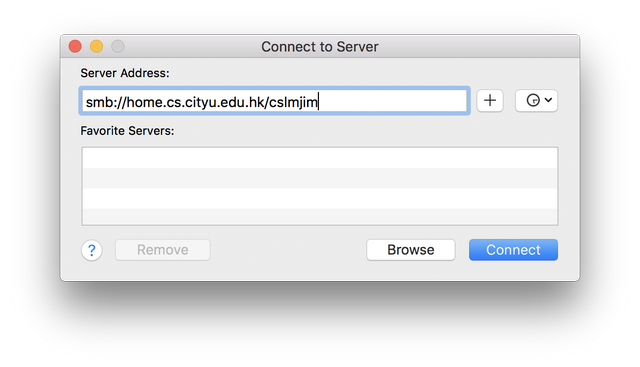Connect to the entered server
The image size is (640, 367).
tap(513, 250)
